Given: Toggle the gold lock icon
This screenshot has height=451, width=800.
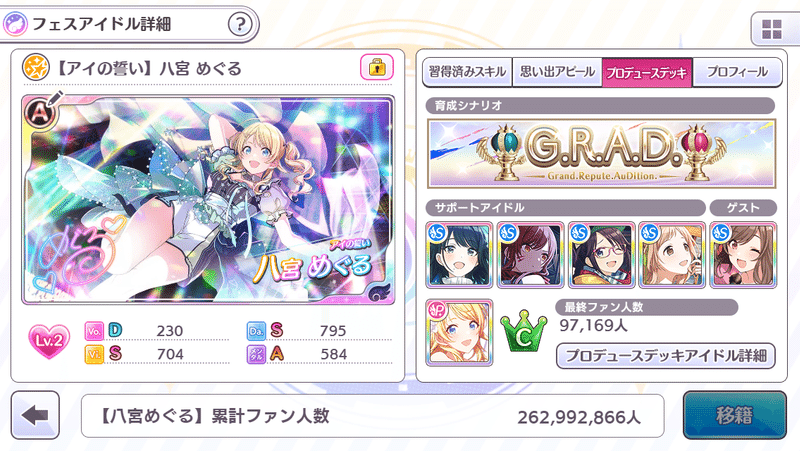Looking at the screenshot, I should pos(377,67).
